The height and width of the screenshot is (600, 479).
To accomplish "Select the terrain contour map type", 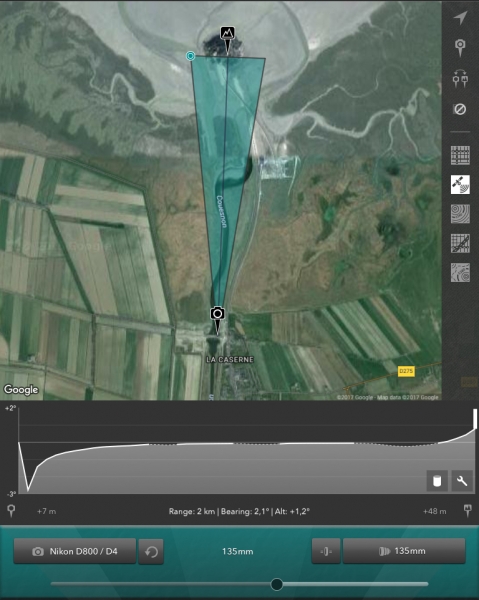I will point(460,214).
